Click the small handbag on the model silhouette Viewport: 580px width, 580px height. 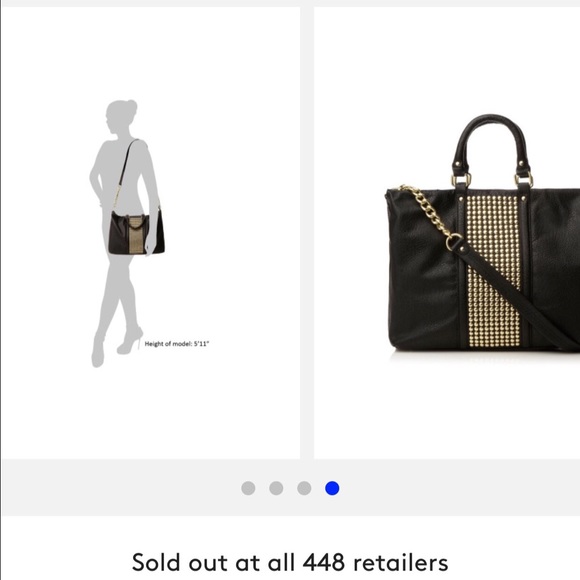tap(136, 233)
